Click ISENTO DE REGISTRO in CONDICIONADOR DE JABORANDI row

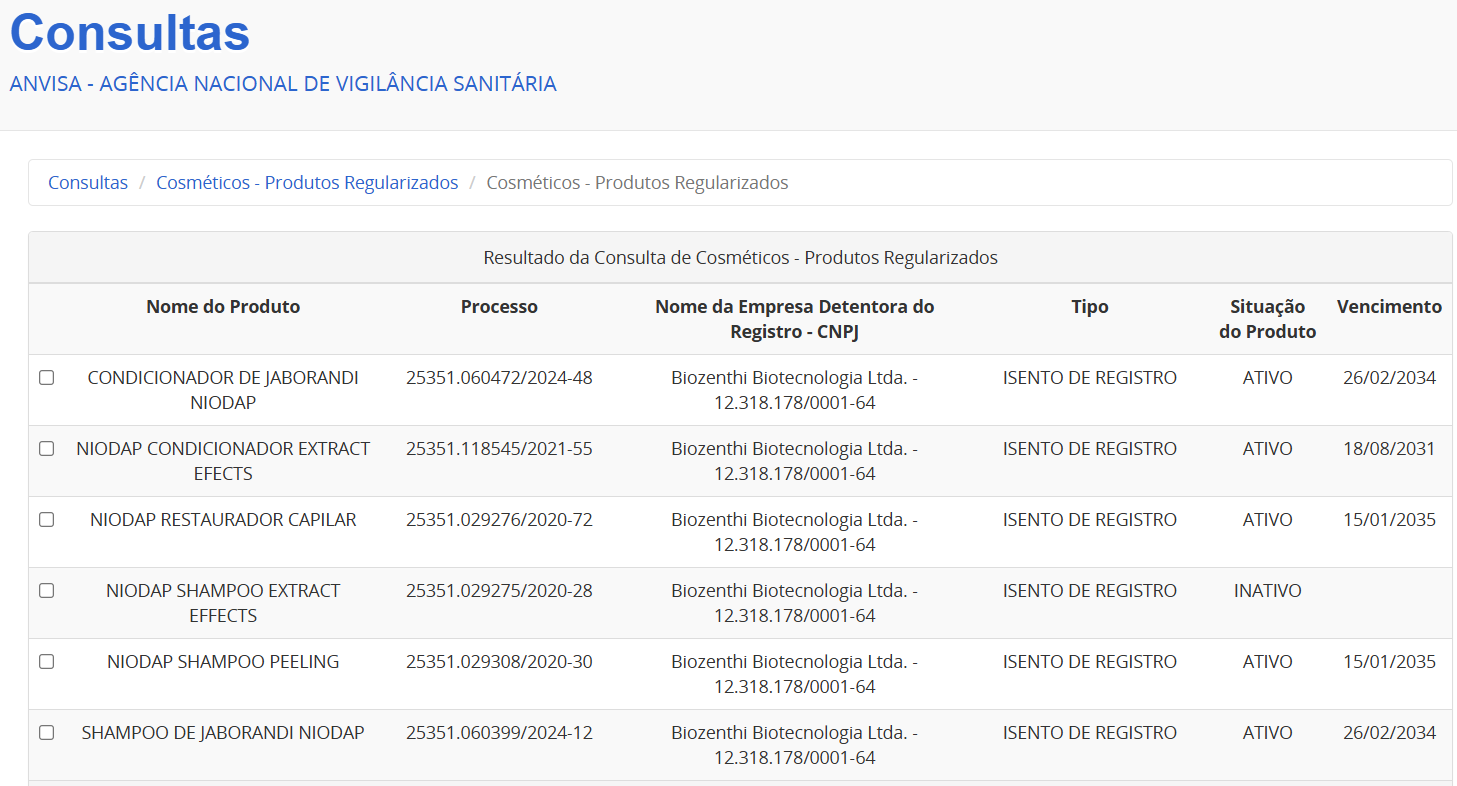[x=1090, y=378]
